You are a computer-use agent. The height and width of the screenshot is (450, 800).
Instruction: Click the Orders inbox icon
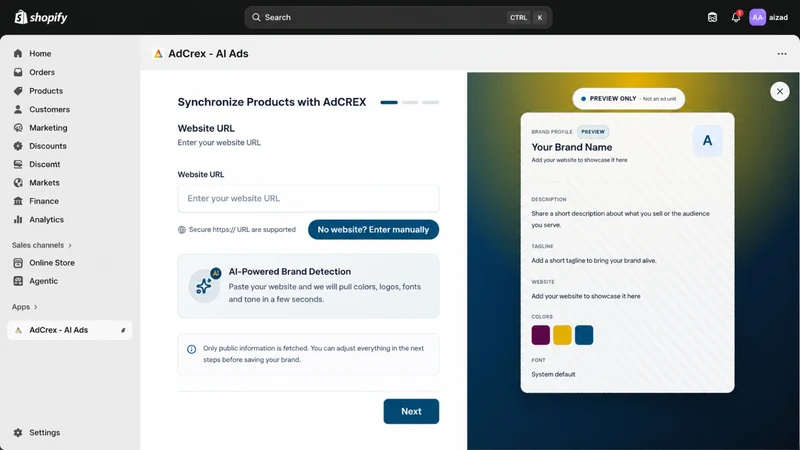[18, 72]
